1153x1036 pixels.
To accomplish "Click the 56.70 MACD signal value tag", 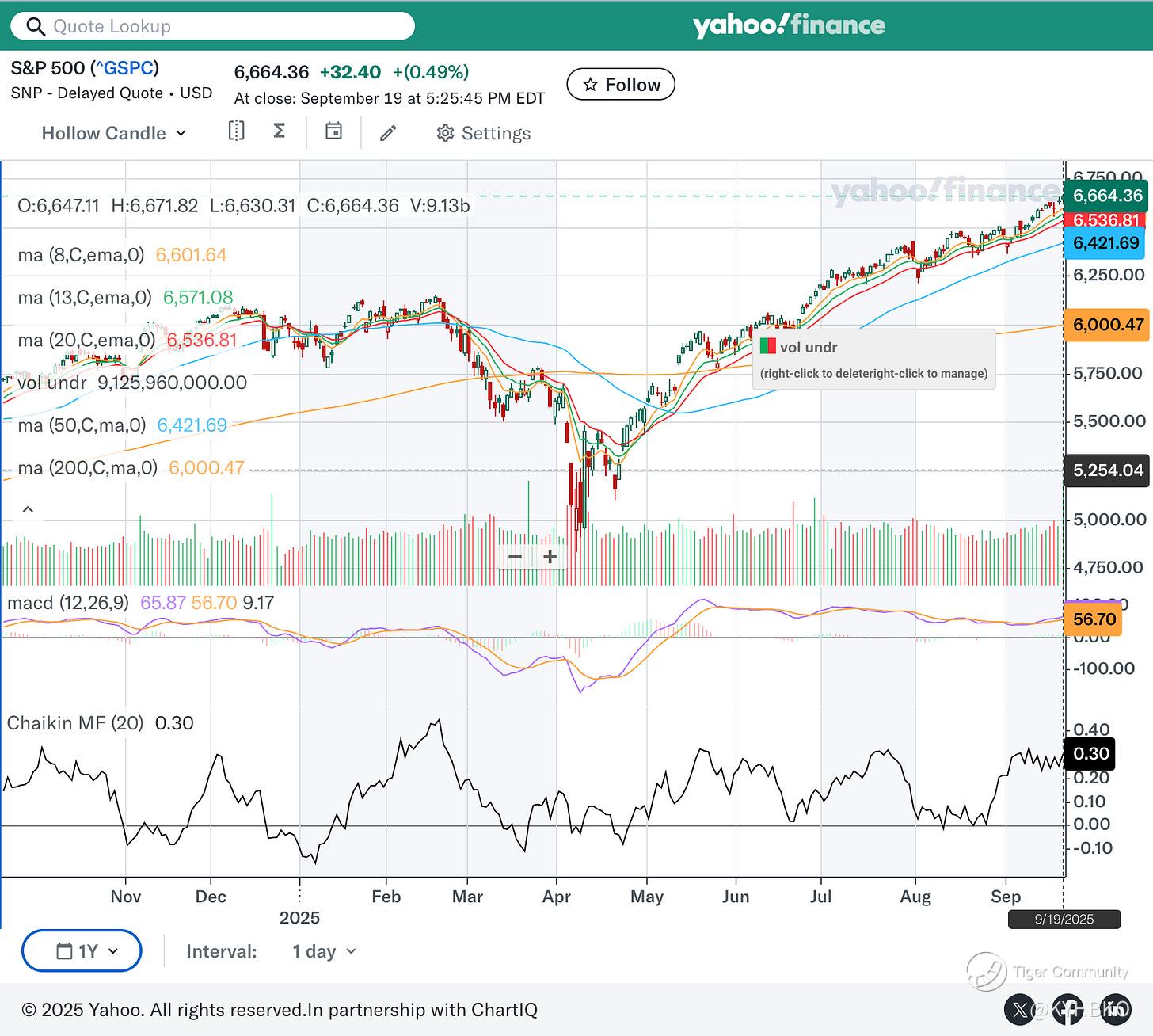I will click(x=1093, y=619).
